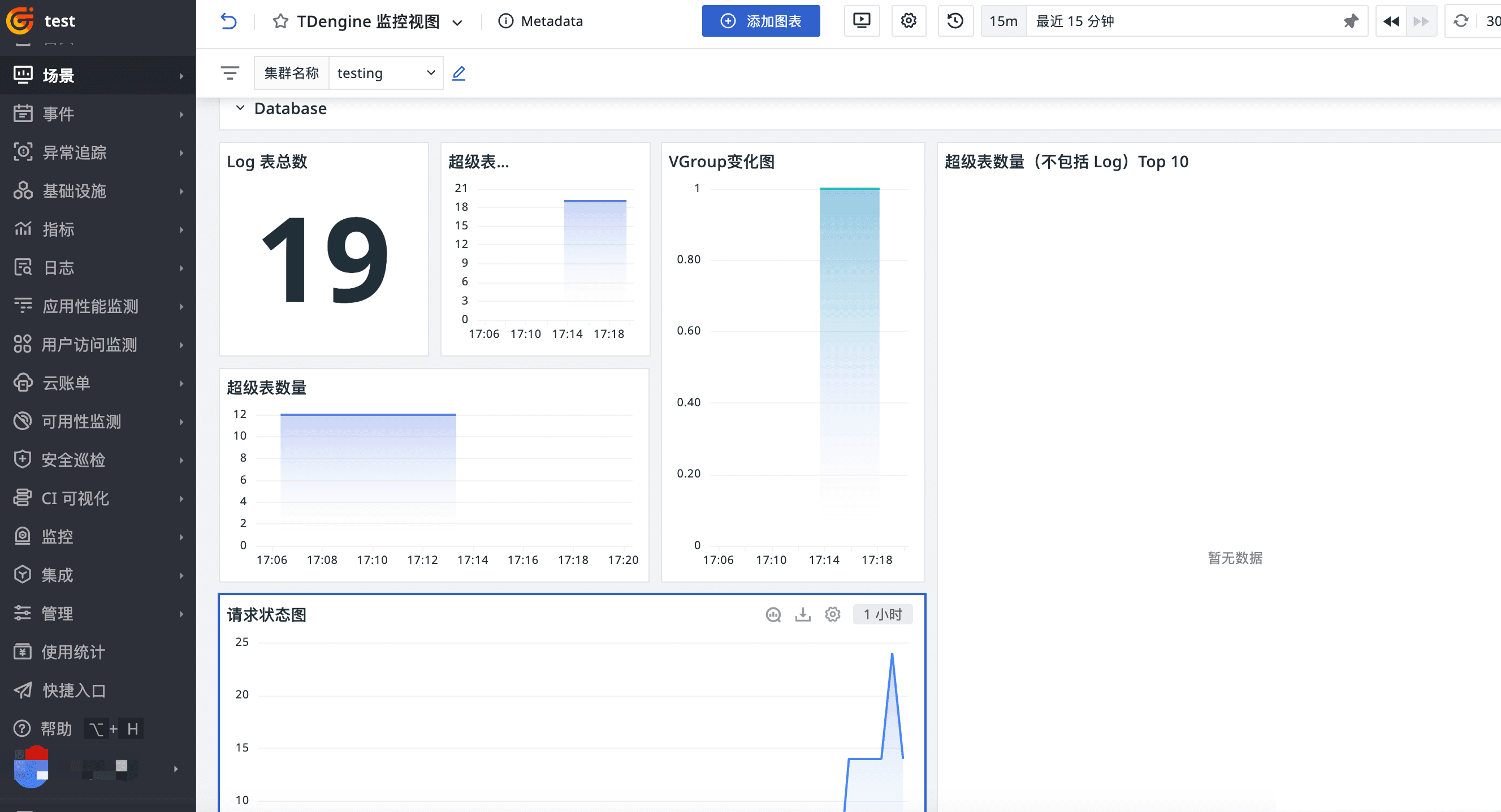Open the Metadata link
The image size is (1501, 812).
tap(540, 21)
